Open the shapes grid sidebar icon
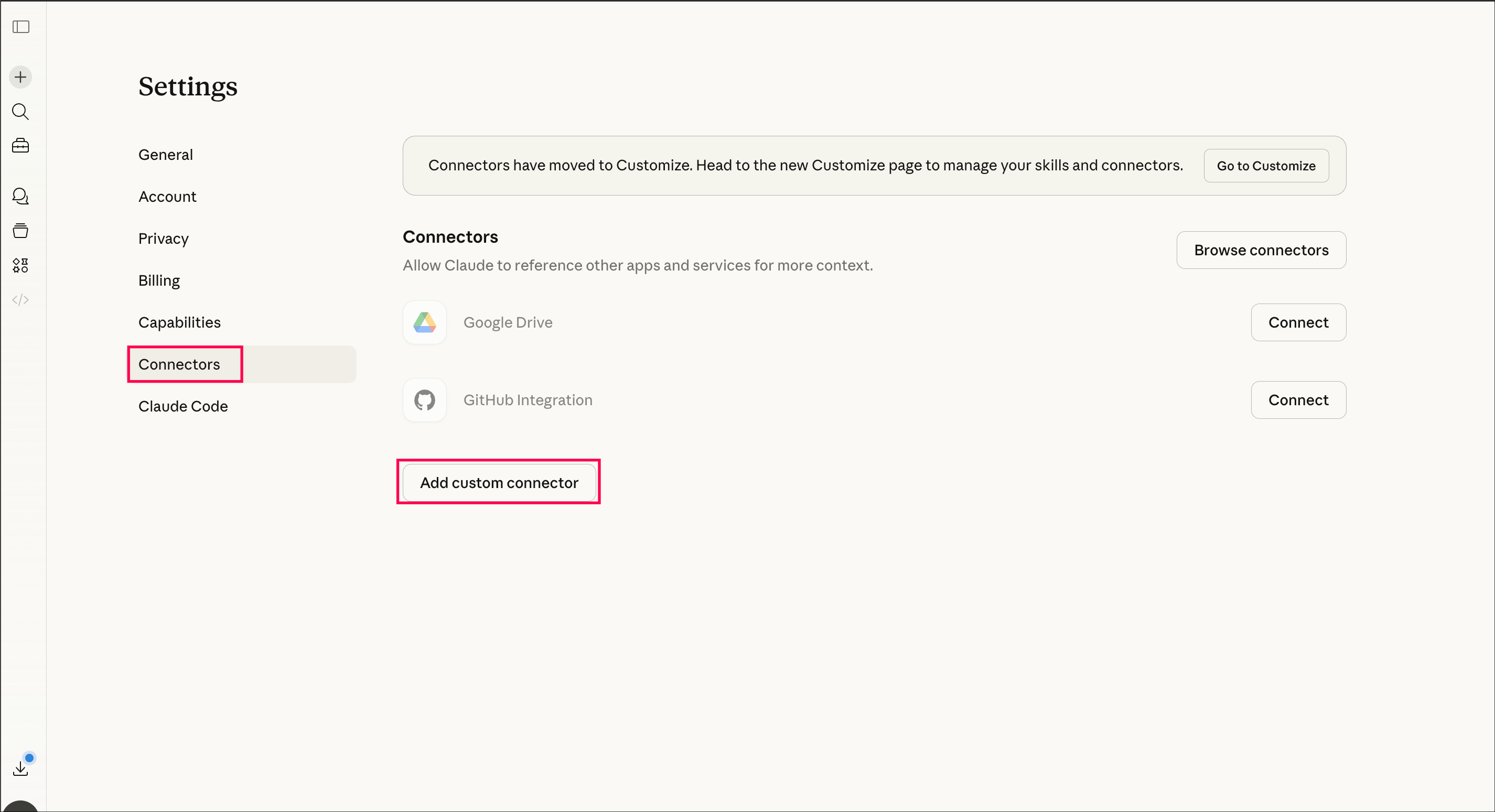 coord(20,265)
